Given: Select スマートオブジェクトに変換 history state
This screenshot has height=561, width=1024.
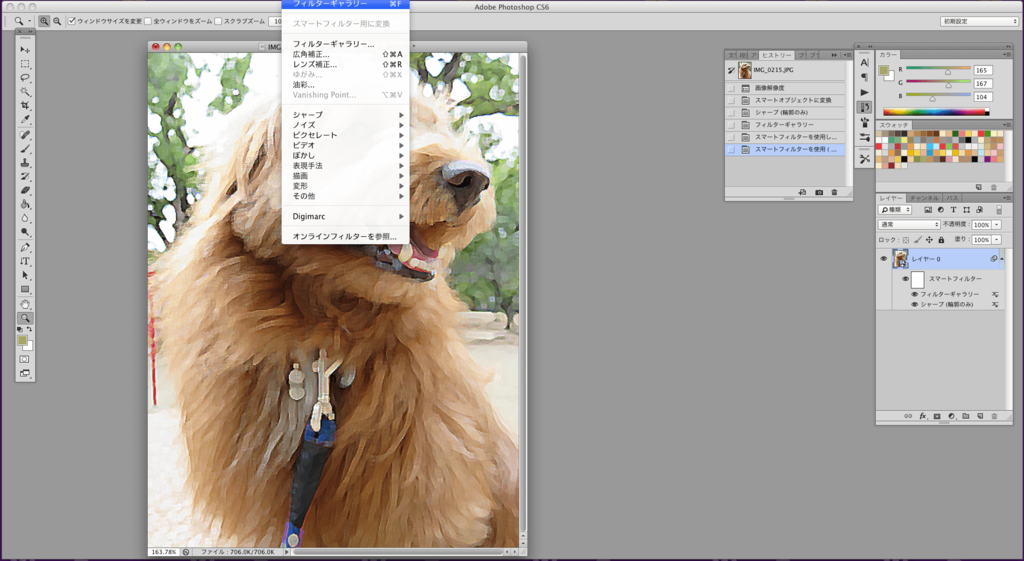Looking at the screenshot, I should coord(786,100).
